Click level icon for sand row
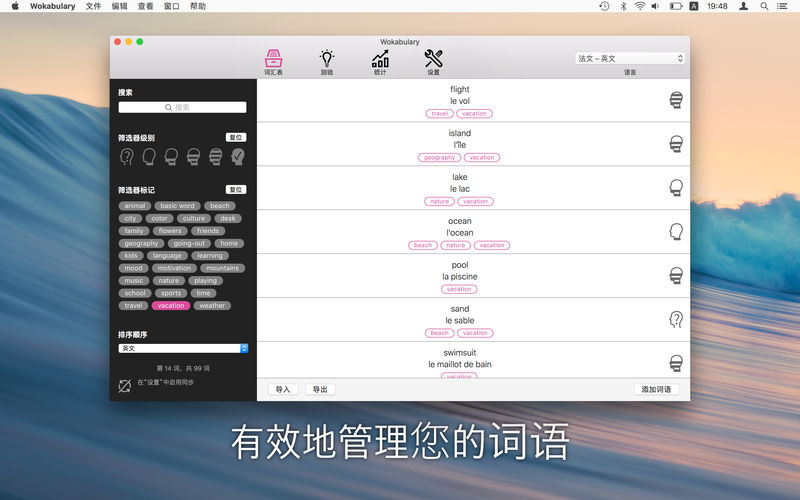Viewport: 800px width, 500px height. [676, 319]
